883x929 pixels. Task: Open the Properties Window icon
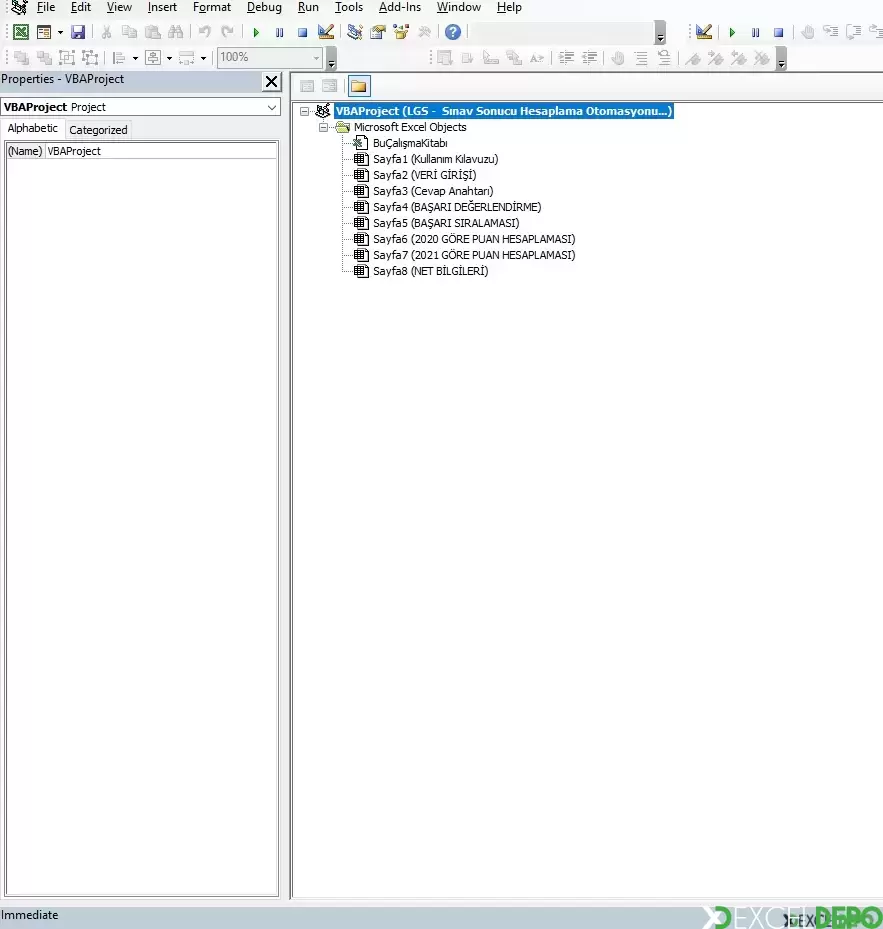[x=377, y=32]
